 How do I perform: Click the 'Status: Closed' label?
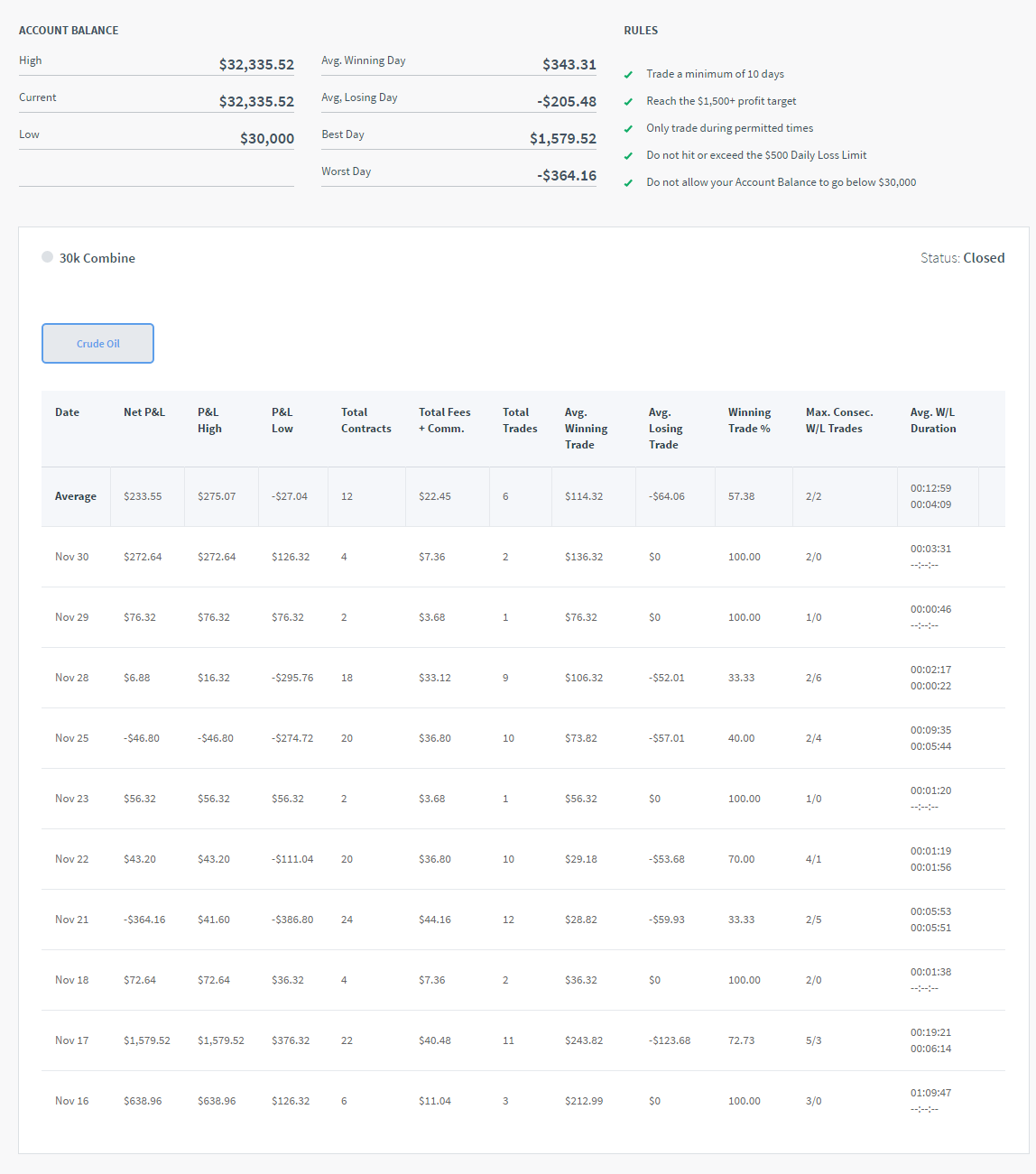(x=962, y=258)
